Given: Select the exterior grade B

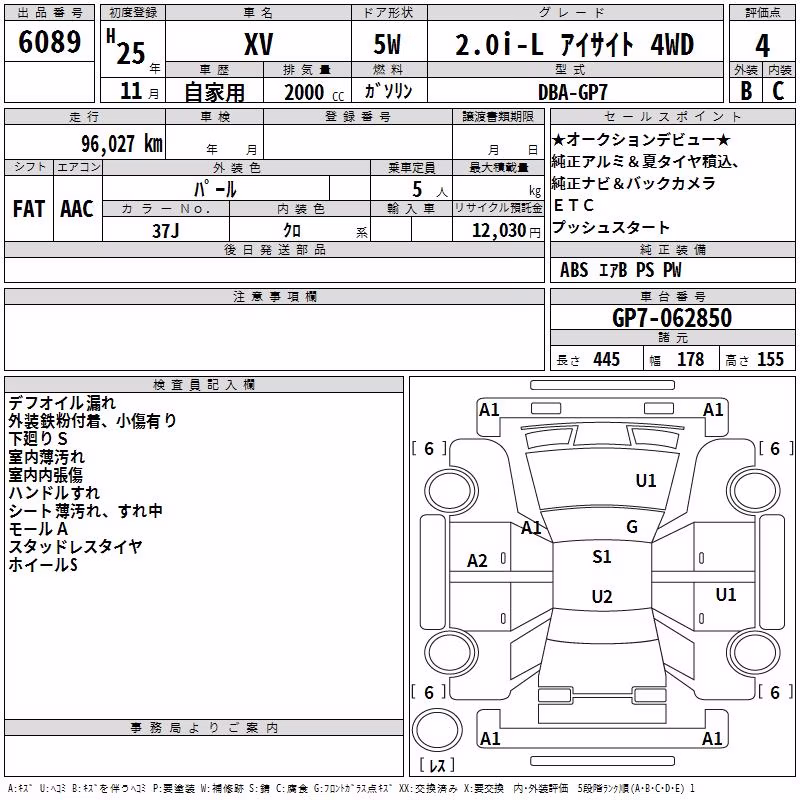Looking at the screenshot, I should pyautogui.click(x=746, y=91).
